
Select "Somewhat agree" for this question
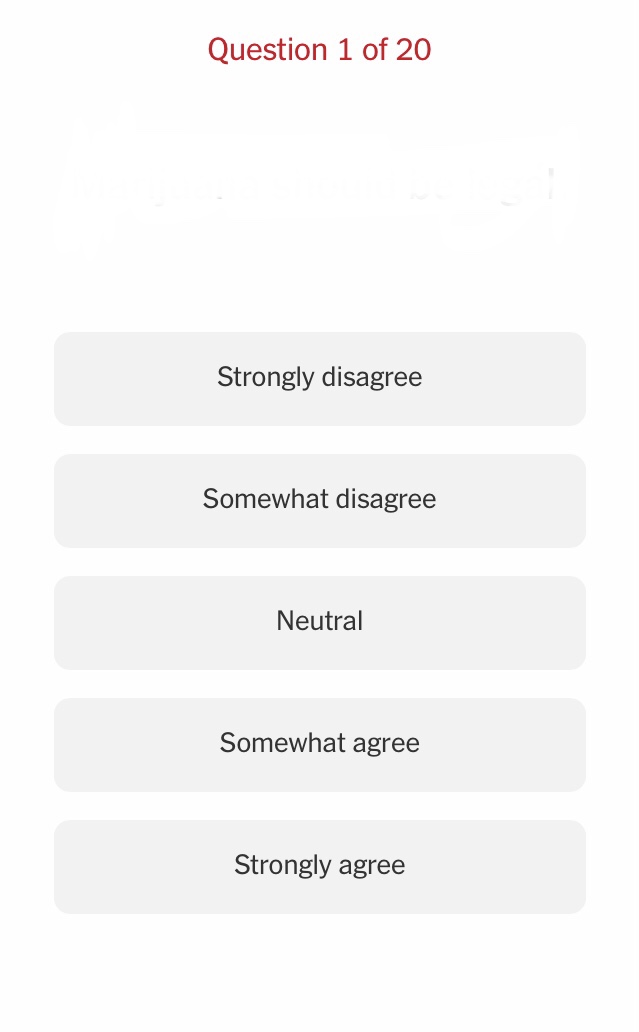[x=320, y=744]
